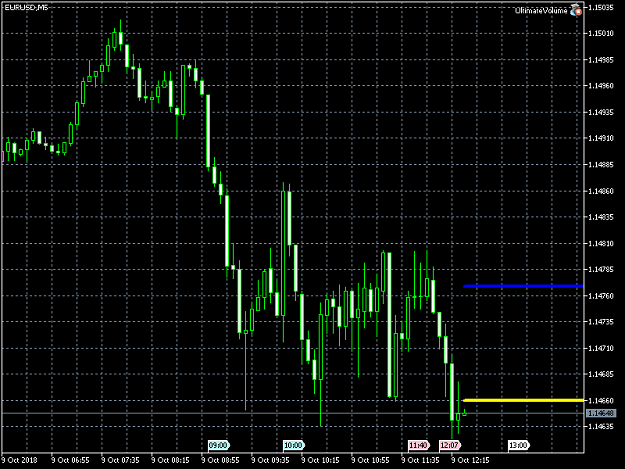
Task: Select the 10:00 time marker
Action: point(293,445)
